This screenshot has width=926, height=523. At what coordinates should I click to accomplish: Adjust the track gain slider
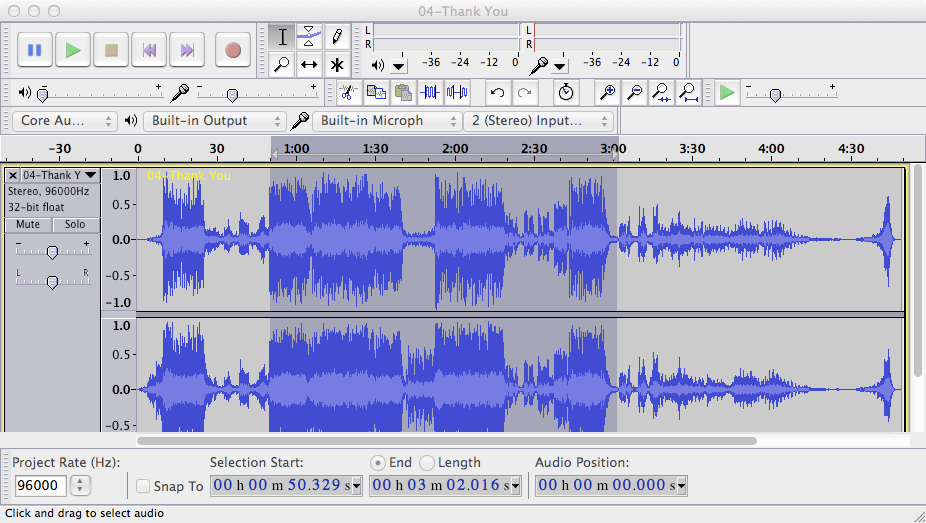point(53,251)
